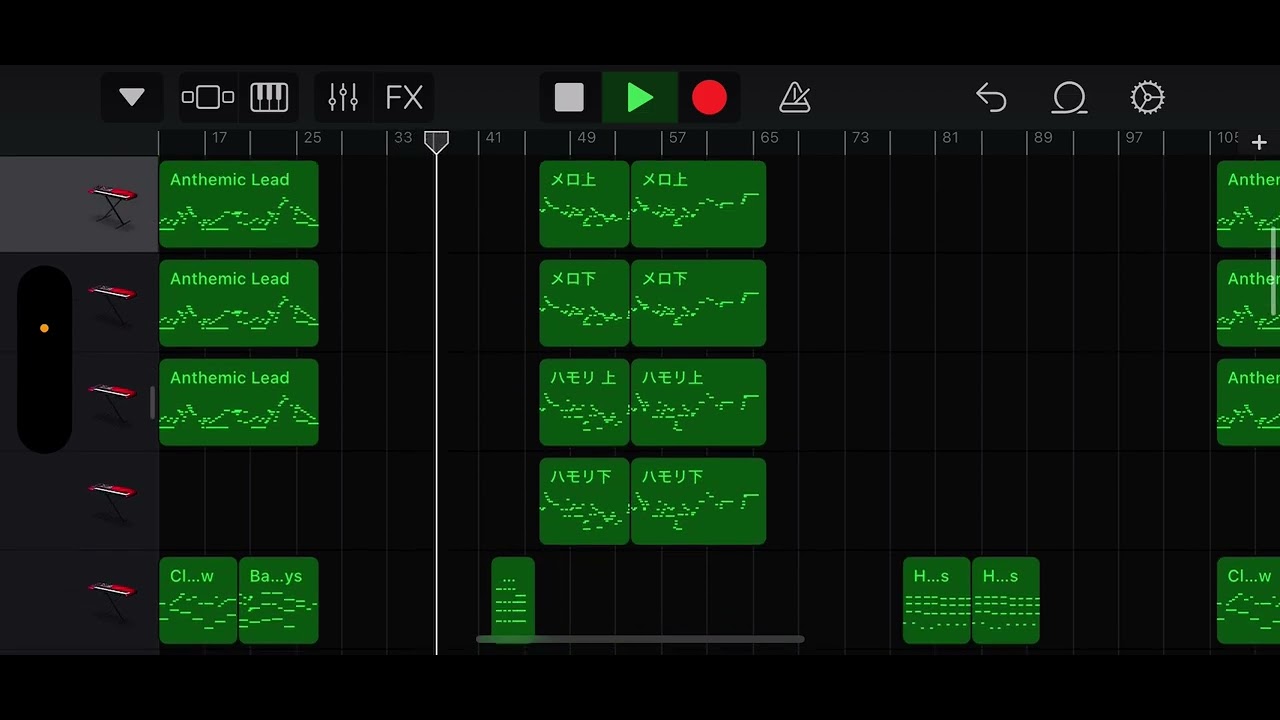This screenshot has height=720, width=1280.
Task: Select the Ba...ys region
Action: pyautogui.click(x=278, y=600)
